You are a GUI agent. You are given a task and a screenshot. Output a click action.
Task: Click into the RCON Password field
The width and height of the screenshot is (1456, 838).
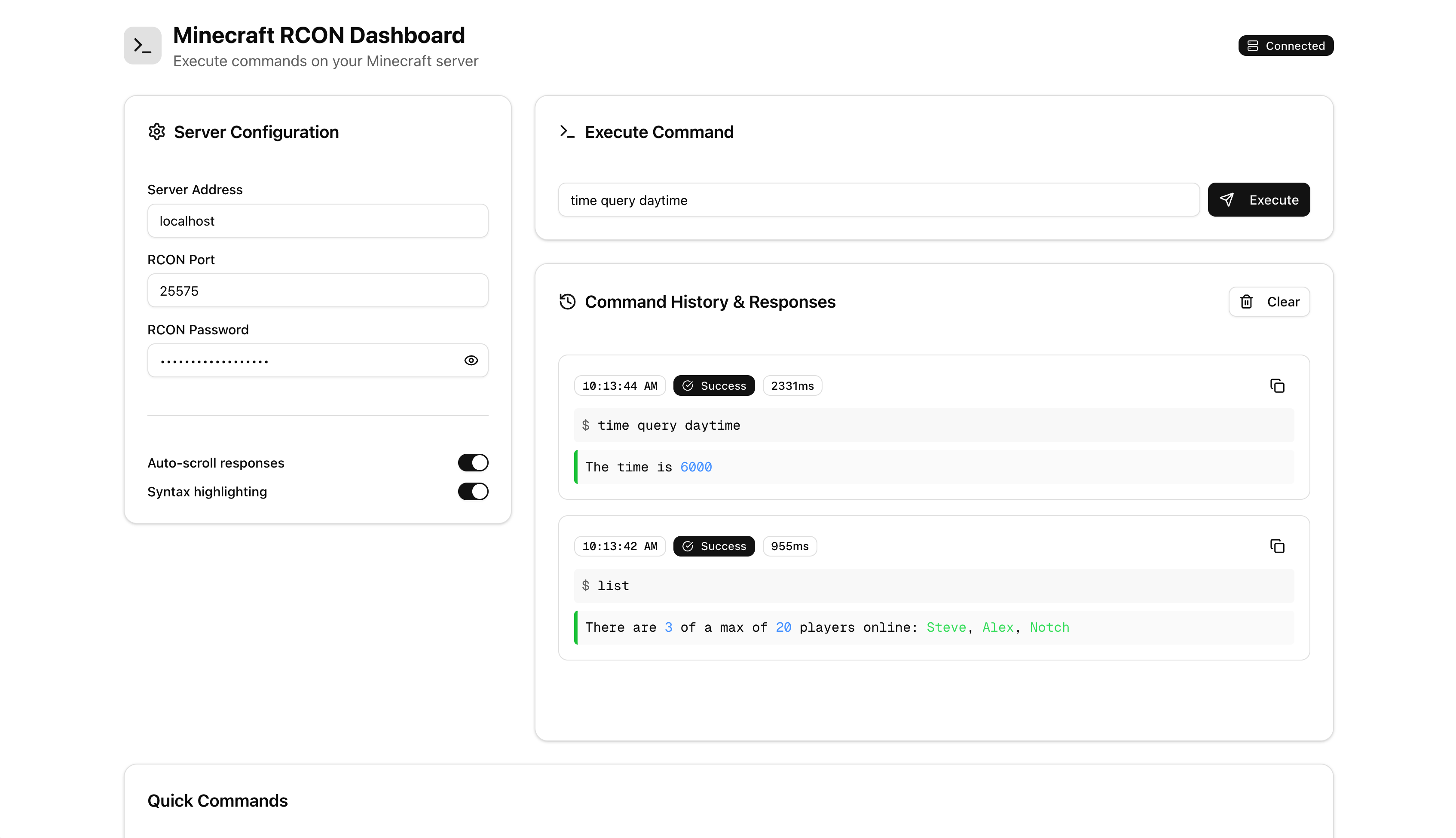(318, 360)
